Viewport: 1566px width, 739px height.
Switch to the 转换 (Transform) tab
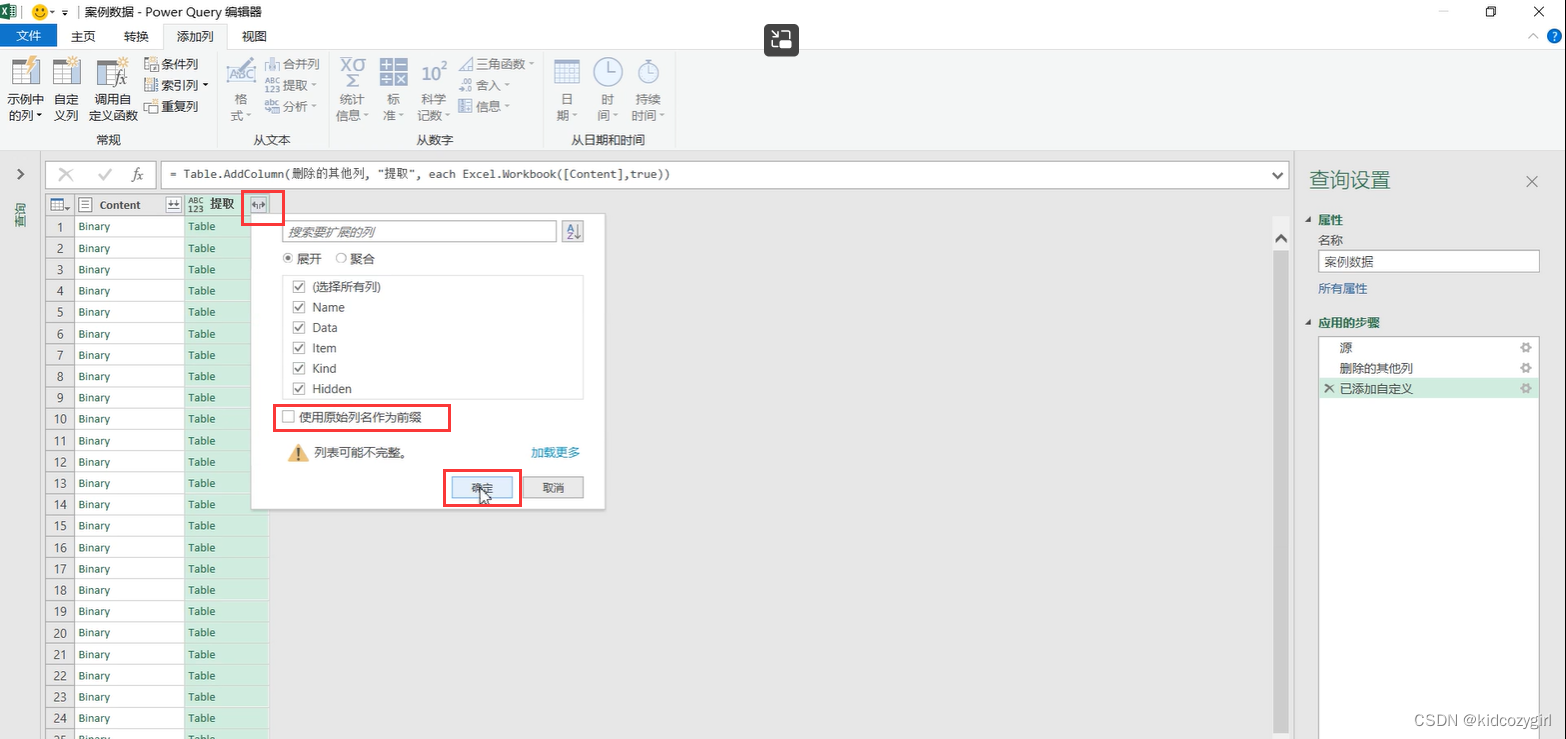[136, 36]
